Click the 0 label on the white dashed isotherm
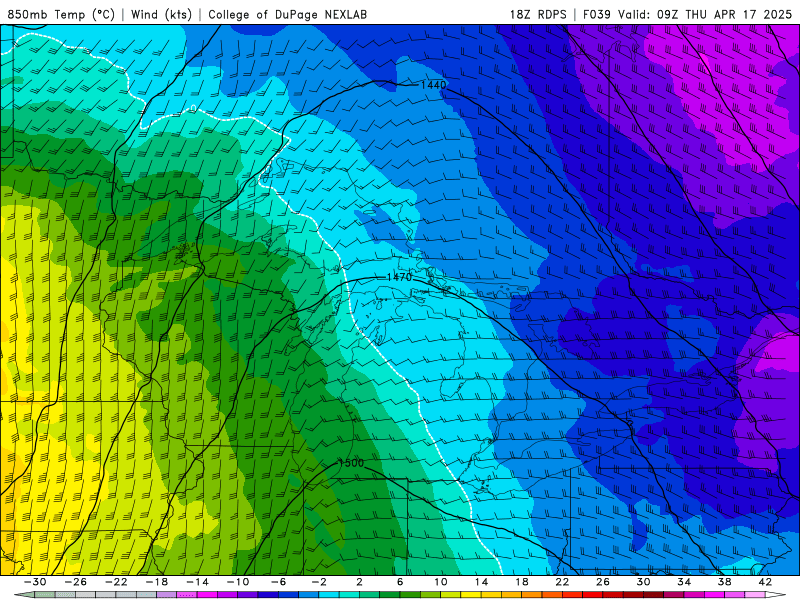Image resolution: width=800 pixels, height=600 pixels. tap(193, 108)
